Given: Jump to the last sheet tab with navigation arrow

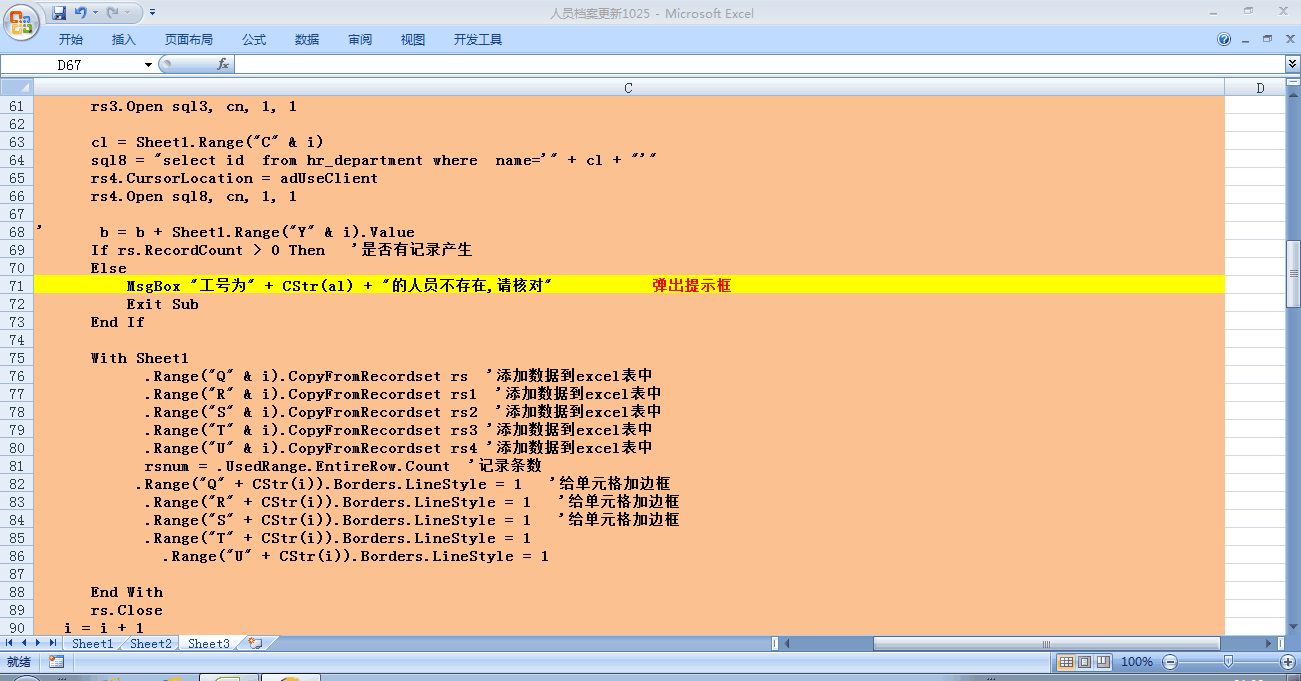Looking at the screenshot, I should (x=55, y=643).
